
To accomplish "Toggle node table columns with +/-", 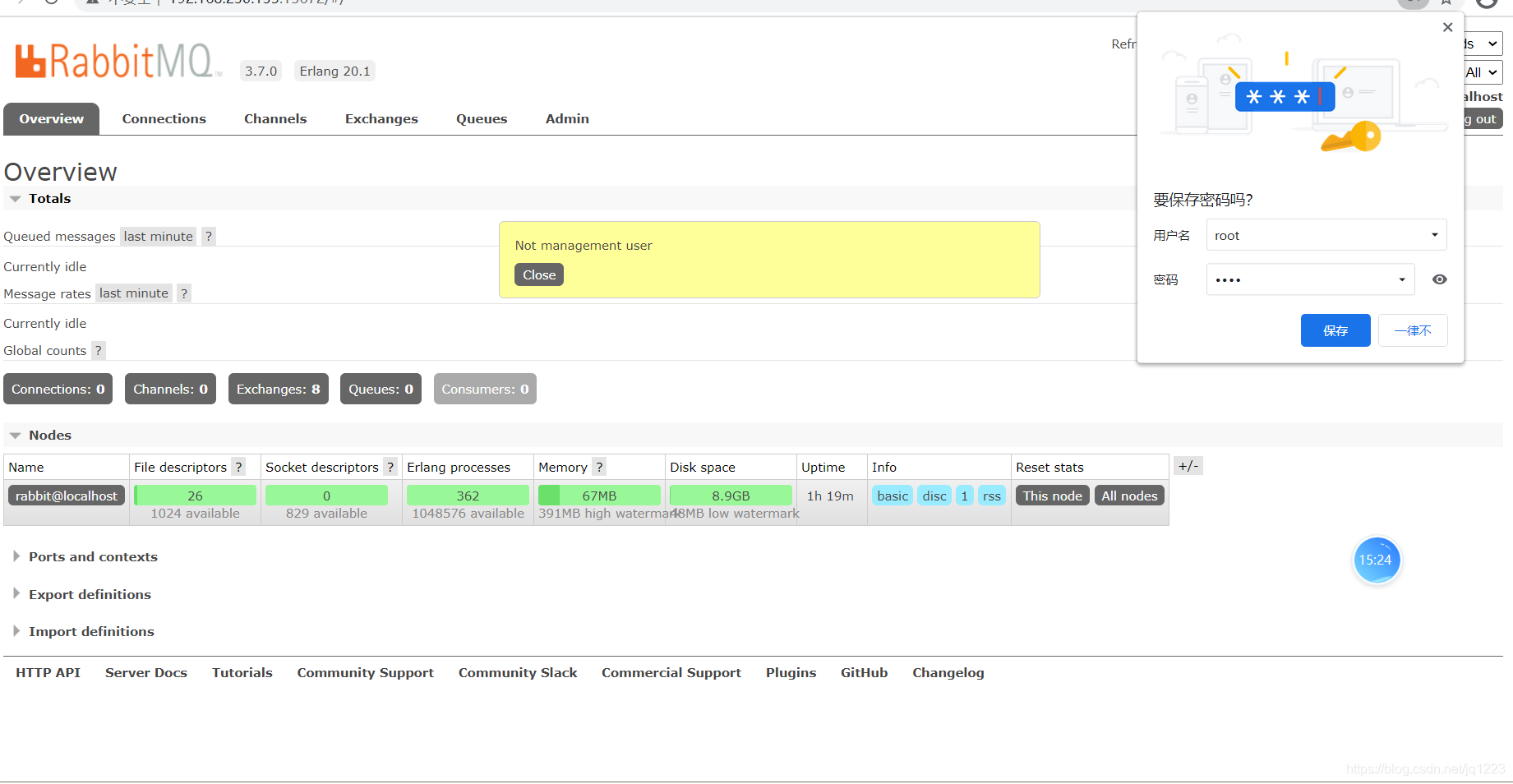I will pos(1188,466).
